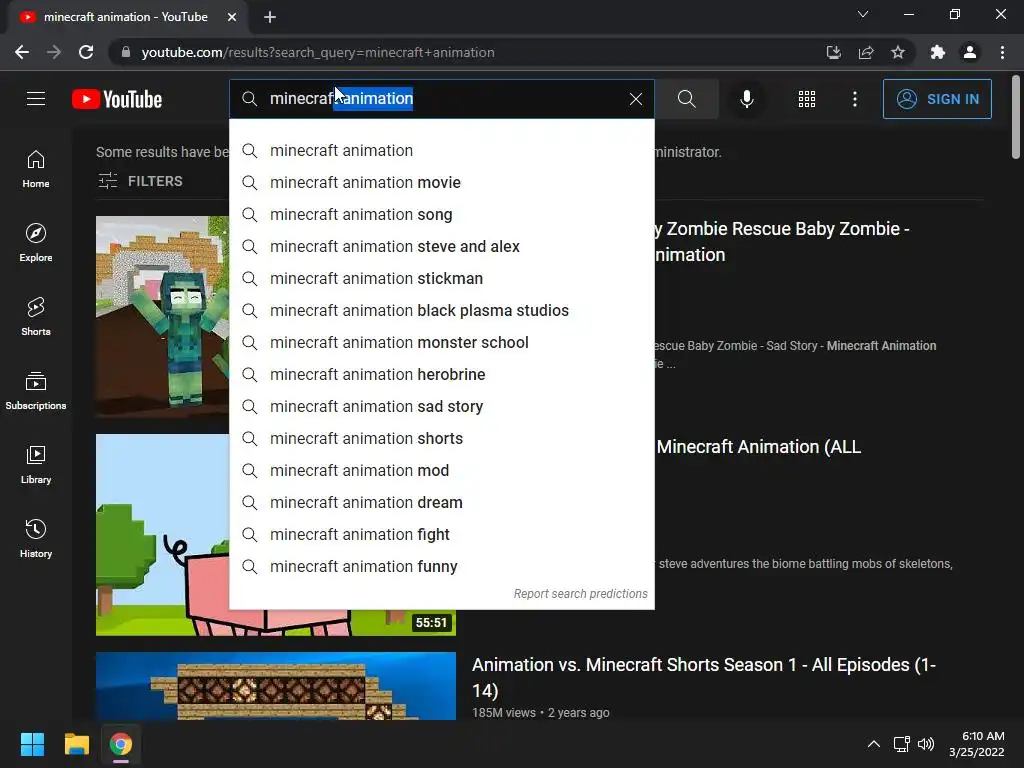Start voice search with the microphone
This screenshot has height=768, width=1024.
point(746,99)
